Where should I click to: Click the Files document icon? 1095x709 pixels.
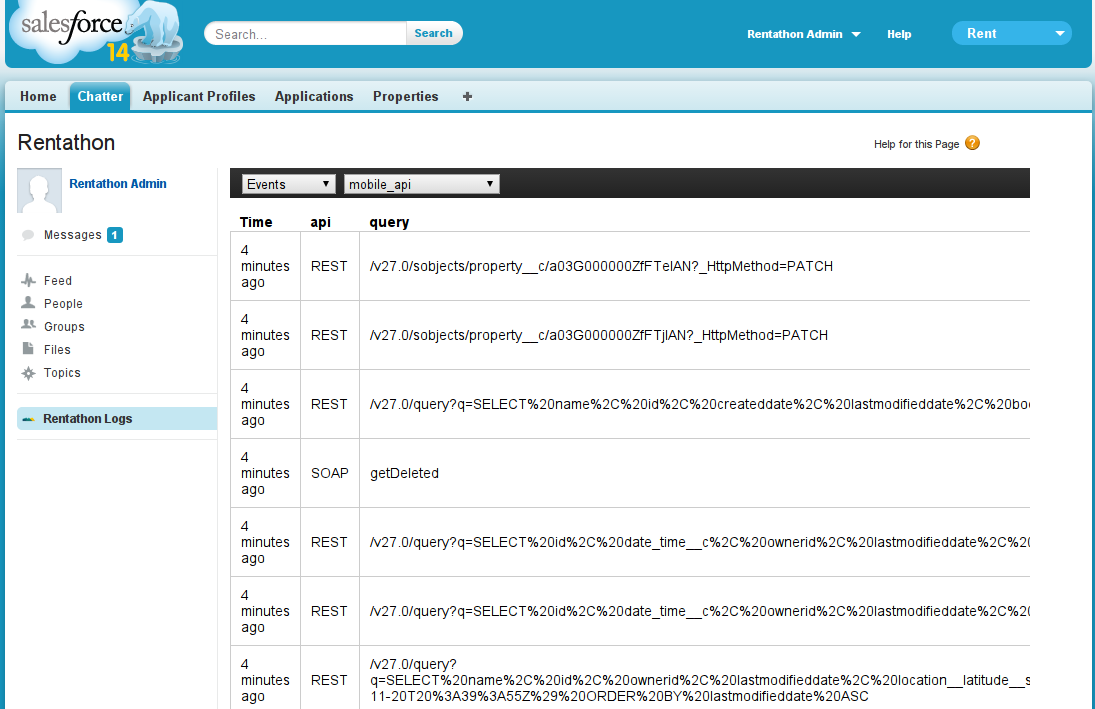tap(28, 348)
